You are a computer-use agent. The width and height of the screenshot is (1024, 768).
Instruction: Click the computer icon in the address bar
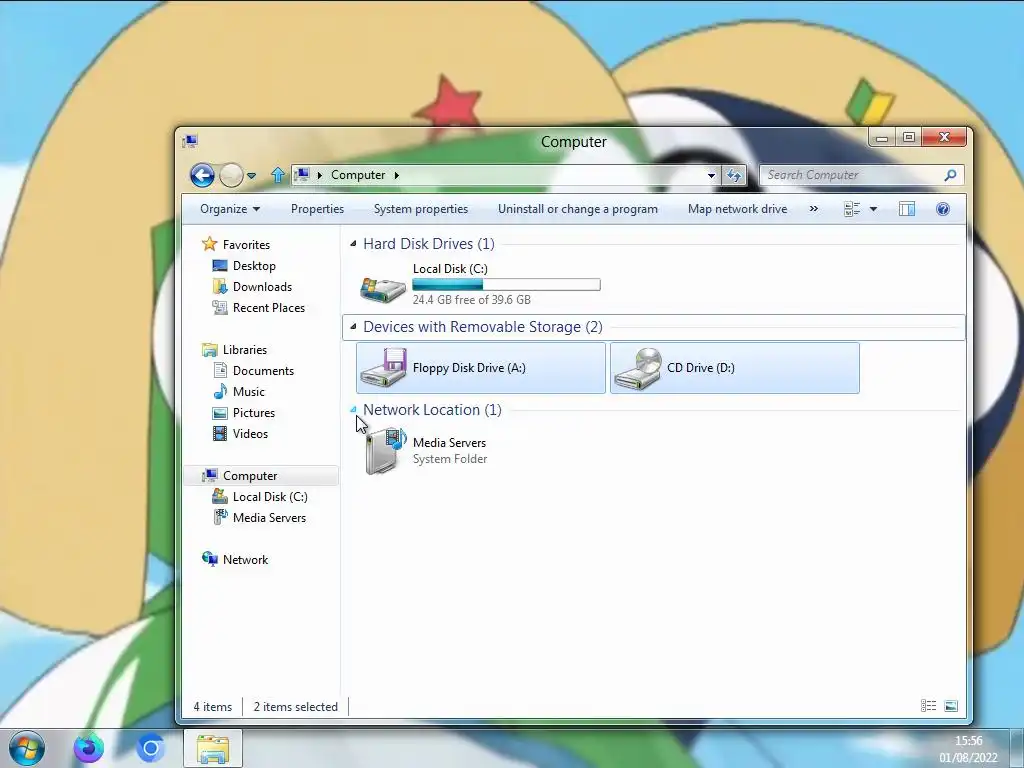point(302,175)
